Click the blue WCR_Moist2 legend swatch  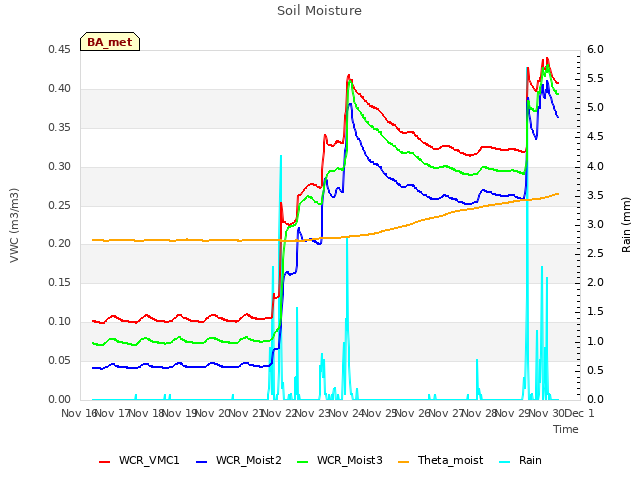[x=202, y=462]
